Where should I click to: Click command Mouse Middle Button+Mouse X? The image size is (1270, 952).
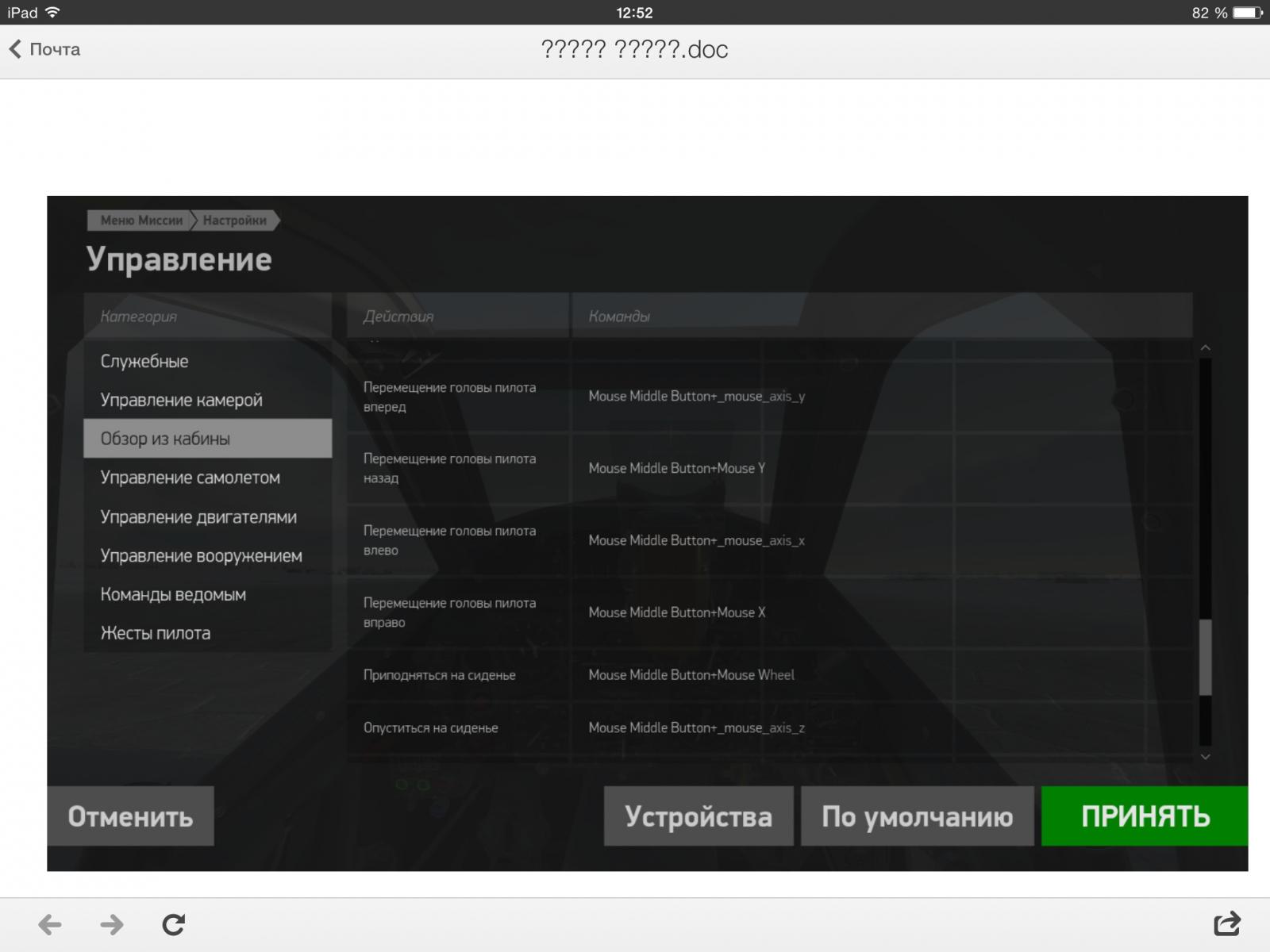pyautogui.click(x=677, y=612)
